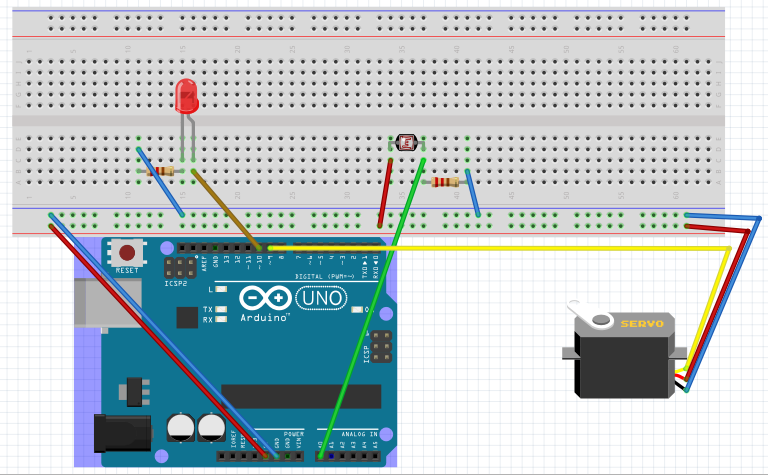Image resolution: width=768 pixels, height=475 pixels.
Task: Select the short blue wire next to the LED resistor
Action: 160,182
